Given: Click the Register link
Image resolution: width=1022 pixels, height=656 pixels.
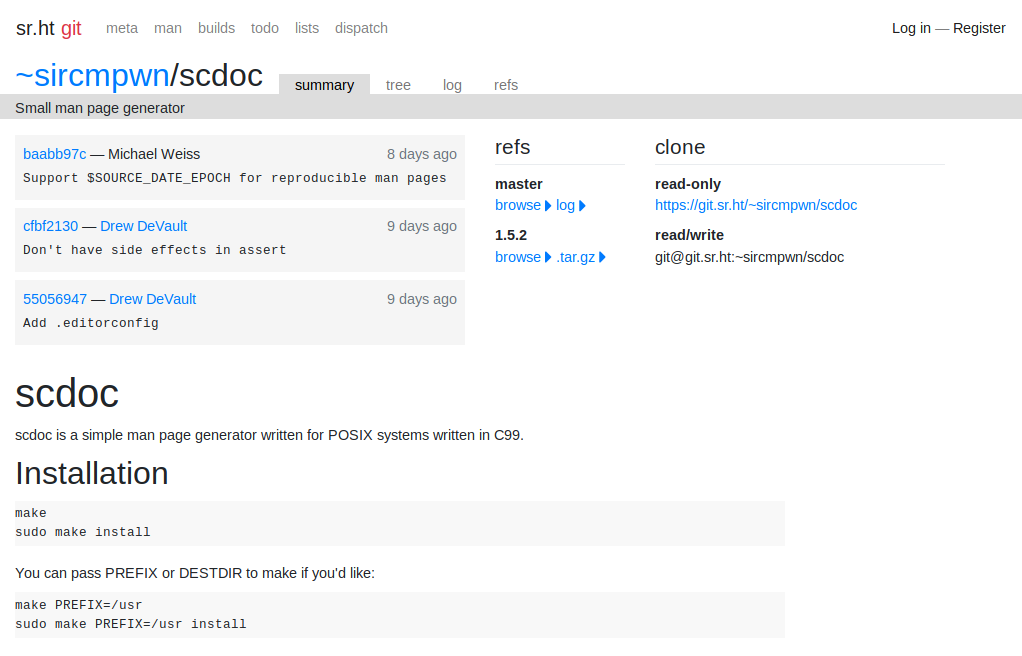Looking at the screenshot, I should 979,28.
